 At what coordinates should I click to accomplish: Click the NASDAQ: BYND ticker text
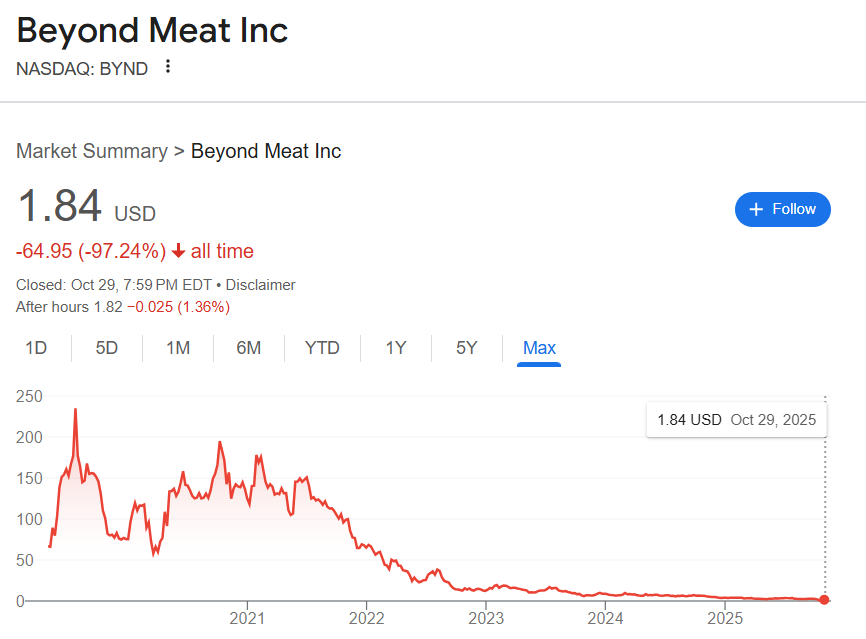(x=82, y=68)
